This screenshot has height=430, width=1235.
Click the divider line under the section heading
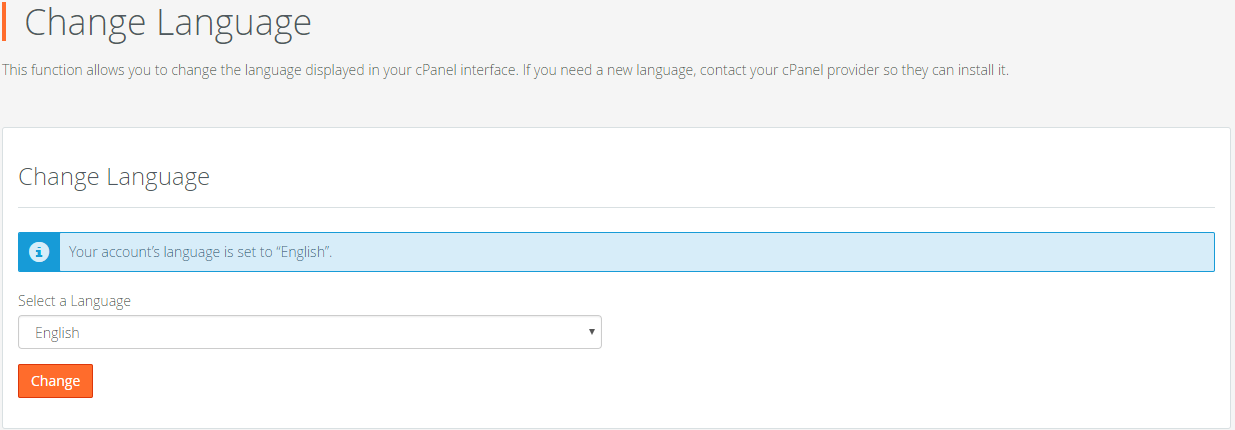616,207
